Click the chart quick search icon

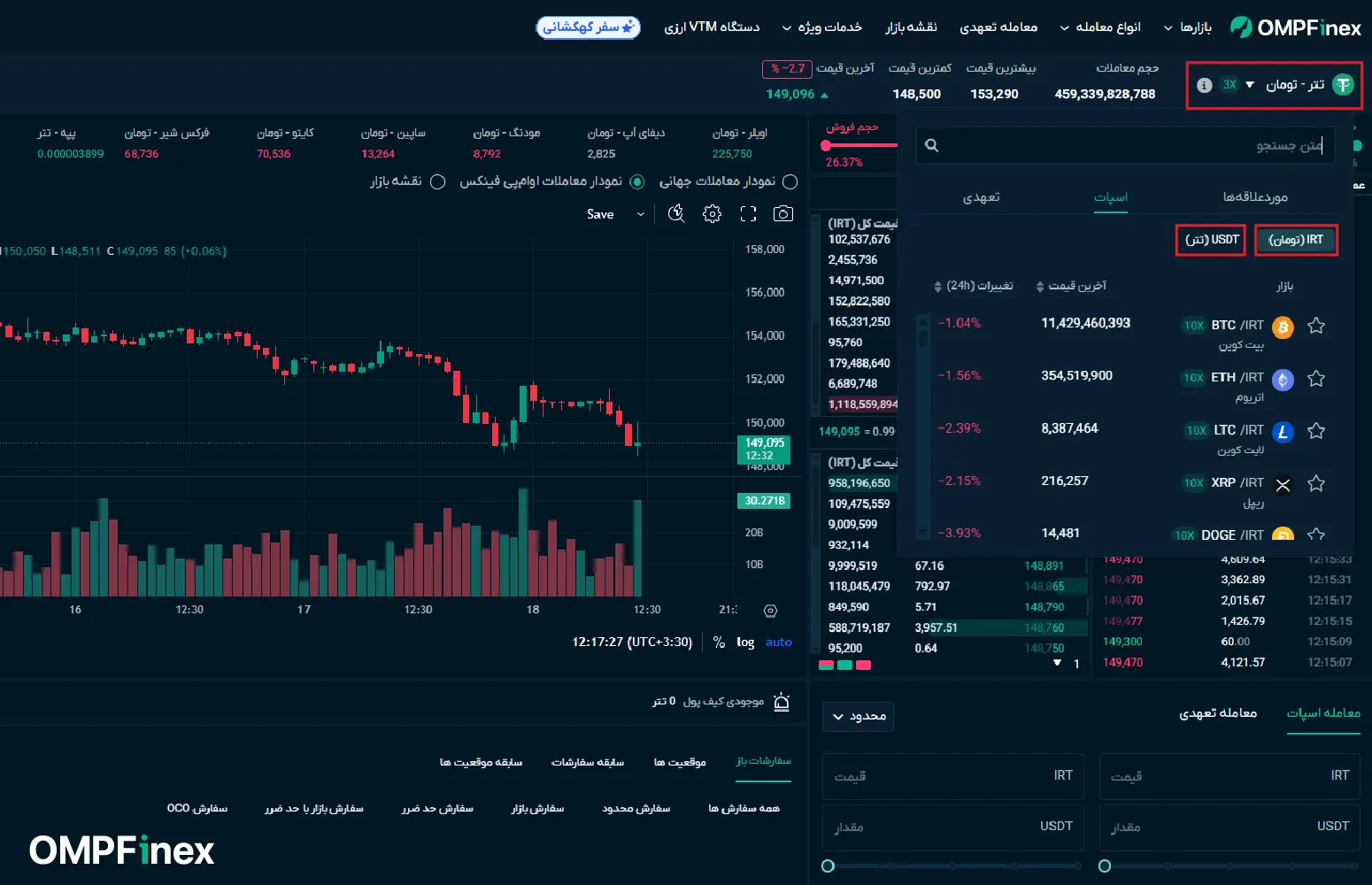pos(676,213)
